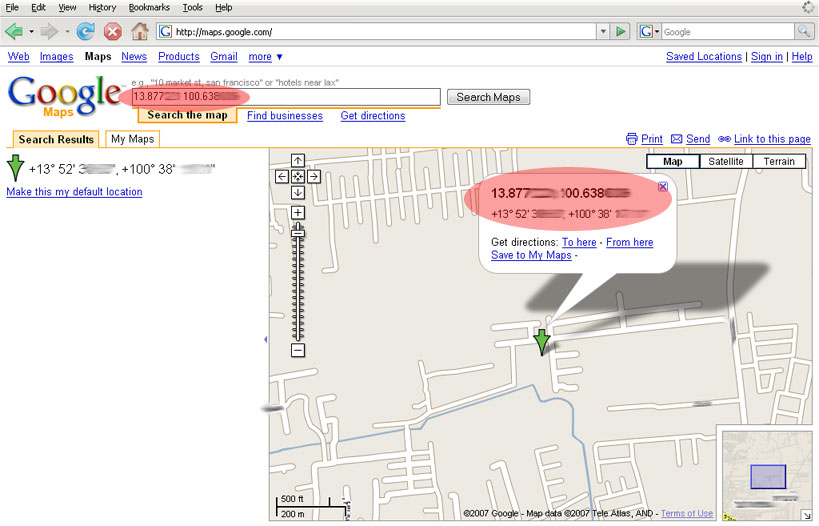
Task: Click the map zoom slider handle
Action: [298, 231]
